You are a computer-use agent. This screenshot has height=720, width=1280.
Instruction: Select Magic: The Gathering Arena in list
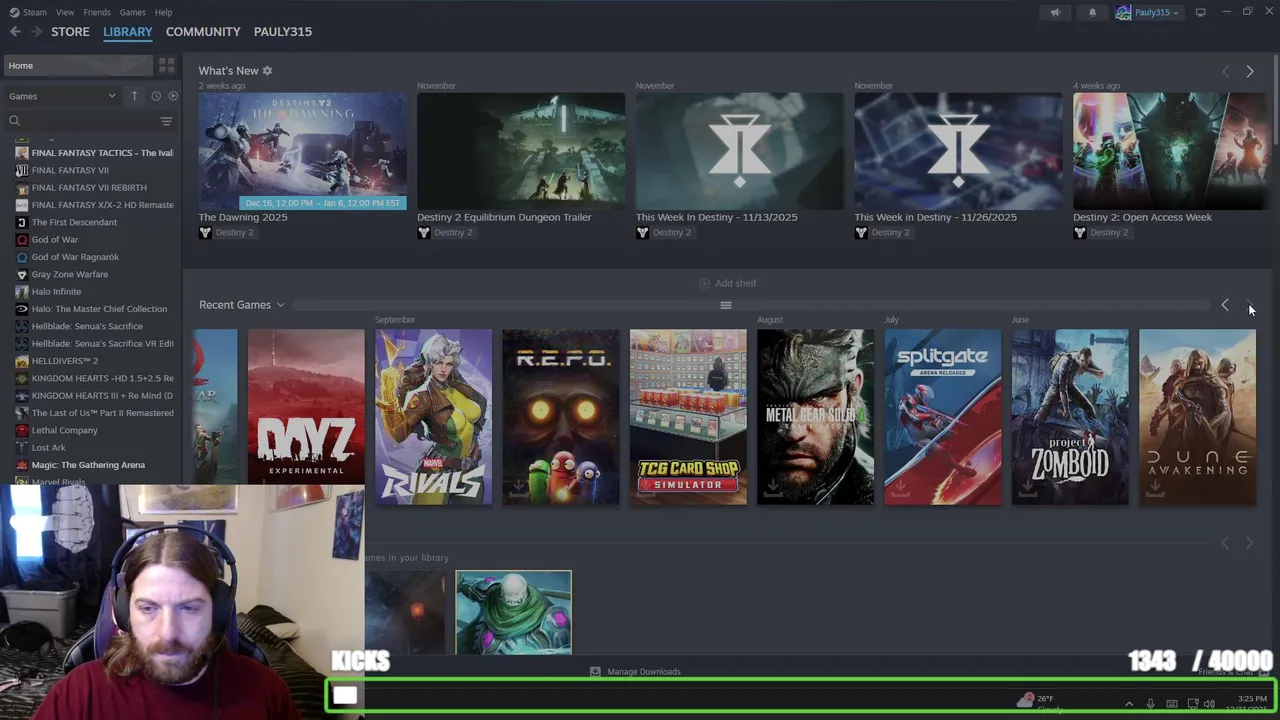88,465
